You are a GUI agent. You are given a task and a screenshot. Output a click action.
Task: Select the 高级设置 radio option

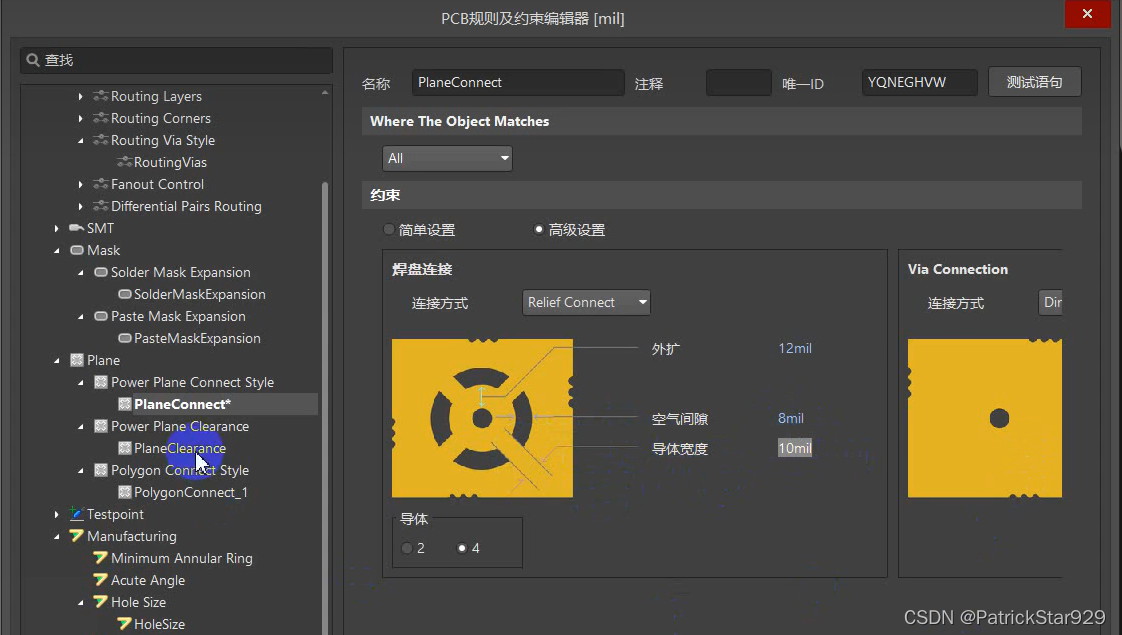click(x=539, y=229)
